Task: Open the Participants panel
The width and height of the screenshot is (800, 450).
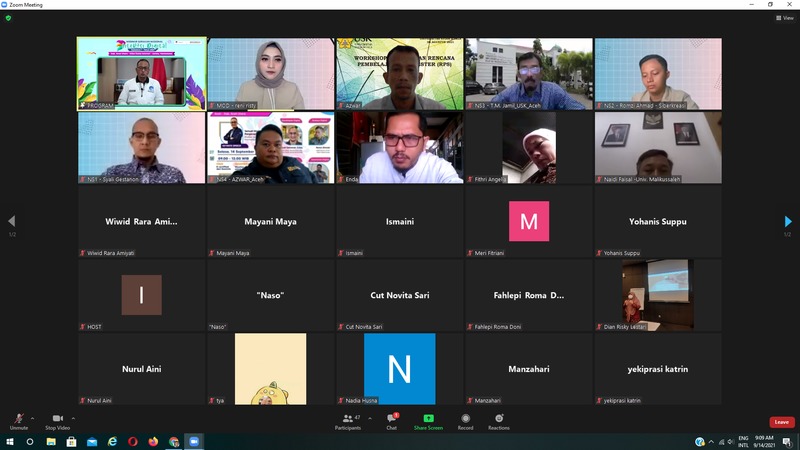Action: click(347, 420)
